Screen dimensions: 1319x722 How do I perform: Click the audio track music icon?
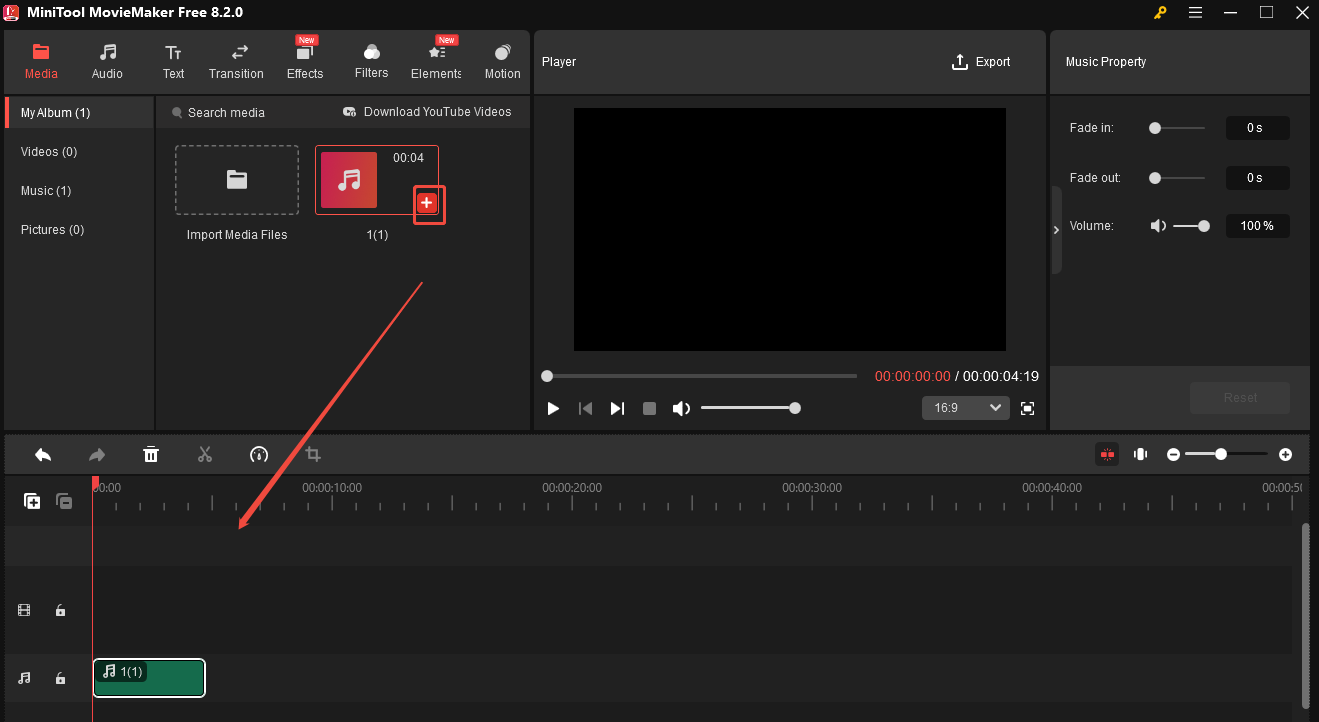tap(24, 678)
